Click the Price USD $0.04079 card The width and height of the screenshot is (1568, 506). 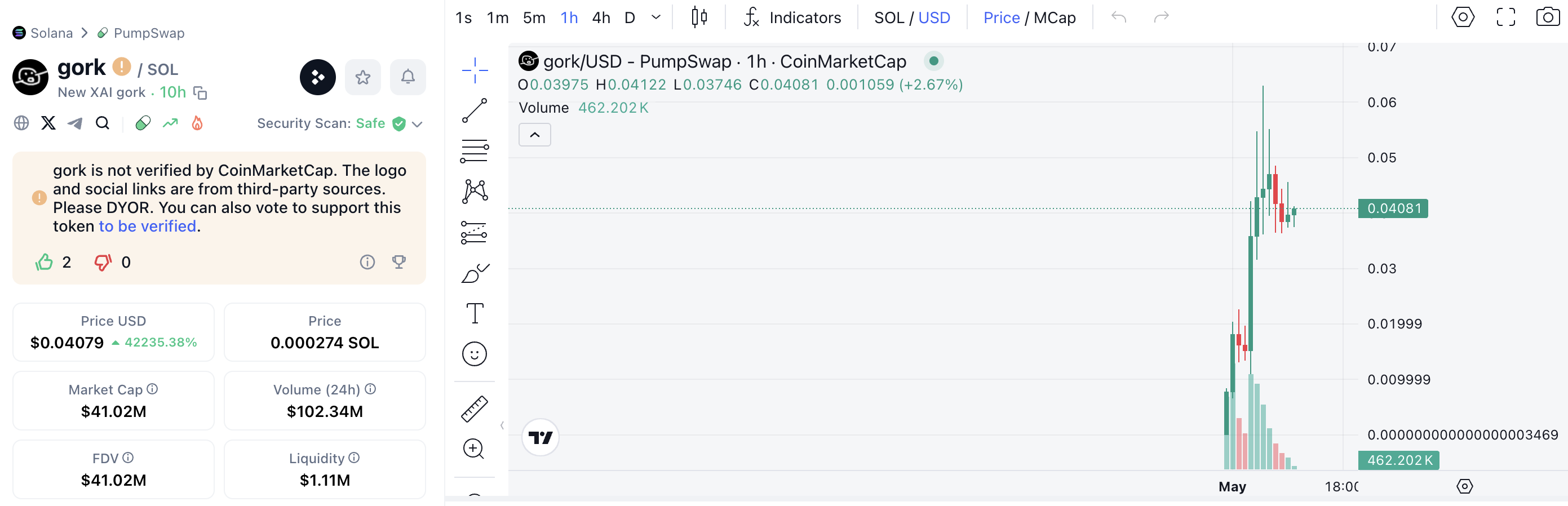coord(113,332)
